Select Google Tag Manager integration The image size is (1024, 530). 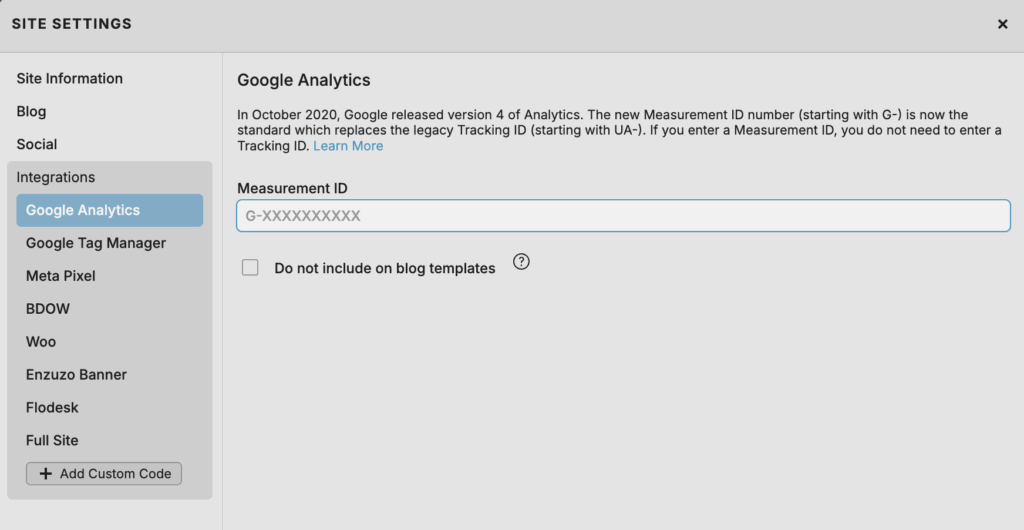click(96, 243)
